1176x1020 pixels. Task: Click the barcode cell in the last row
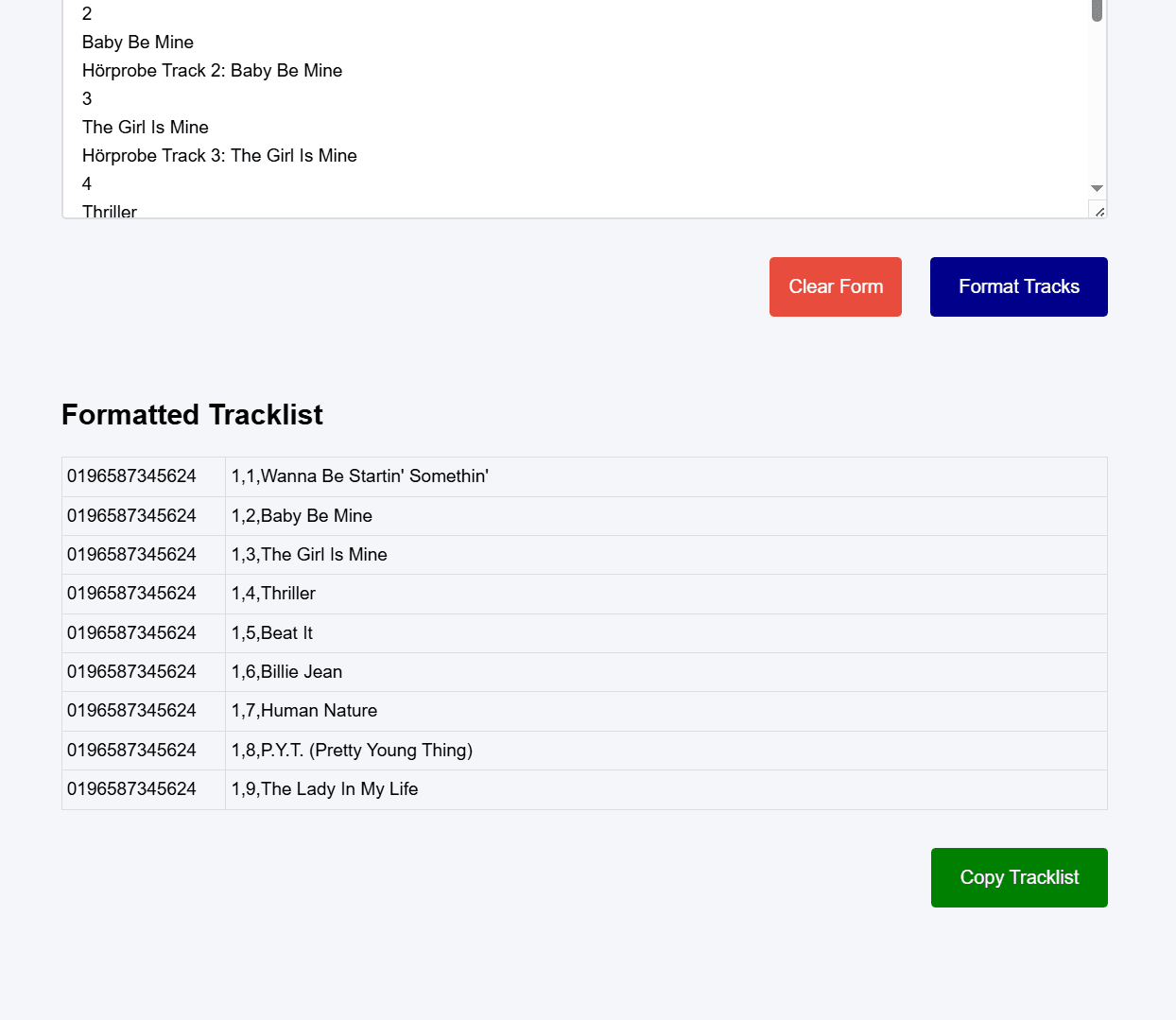[131, 789]
